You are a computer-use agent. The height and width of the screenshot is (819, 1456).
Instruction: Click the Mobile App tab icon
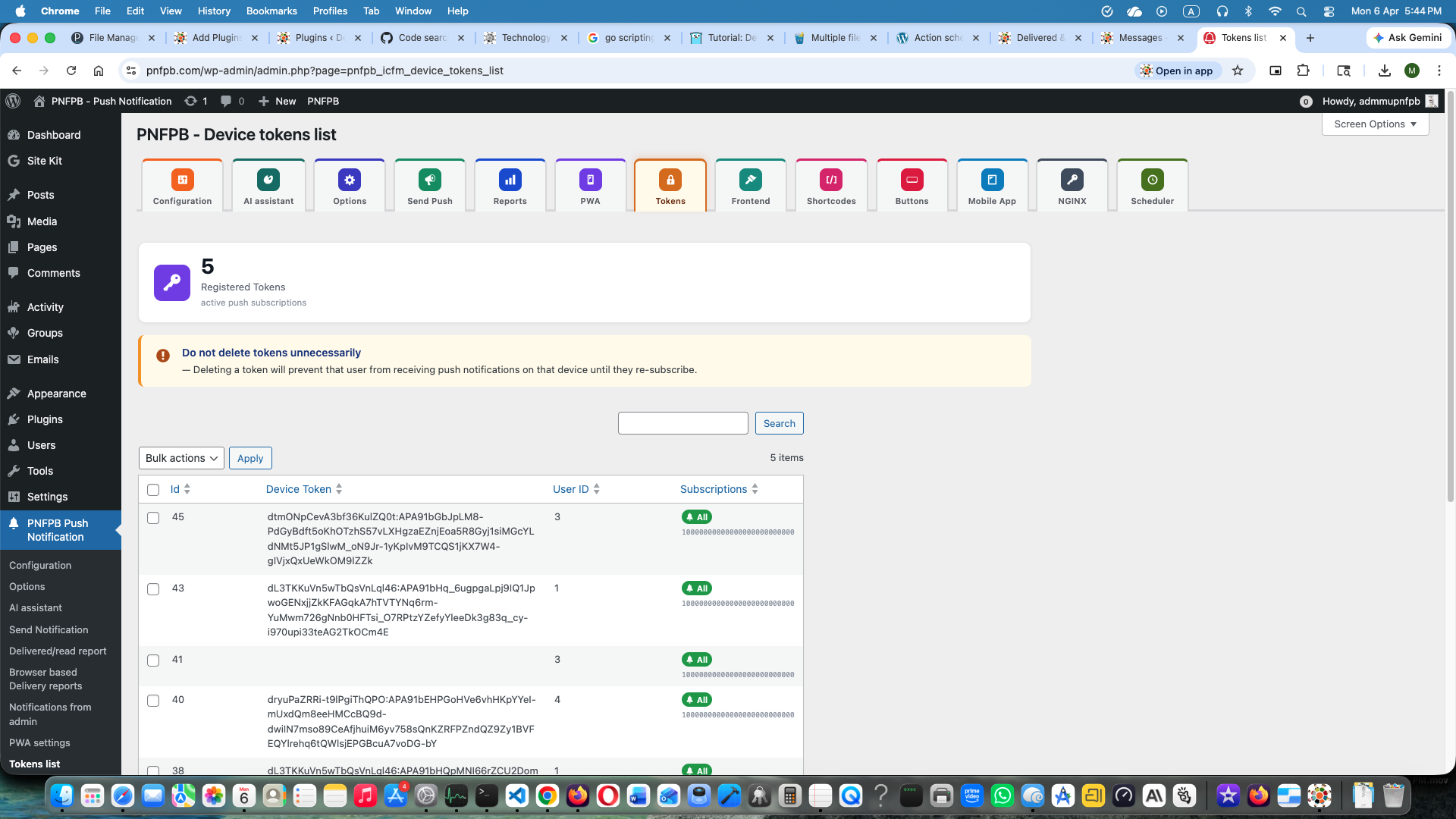[991, 180]
